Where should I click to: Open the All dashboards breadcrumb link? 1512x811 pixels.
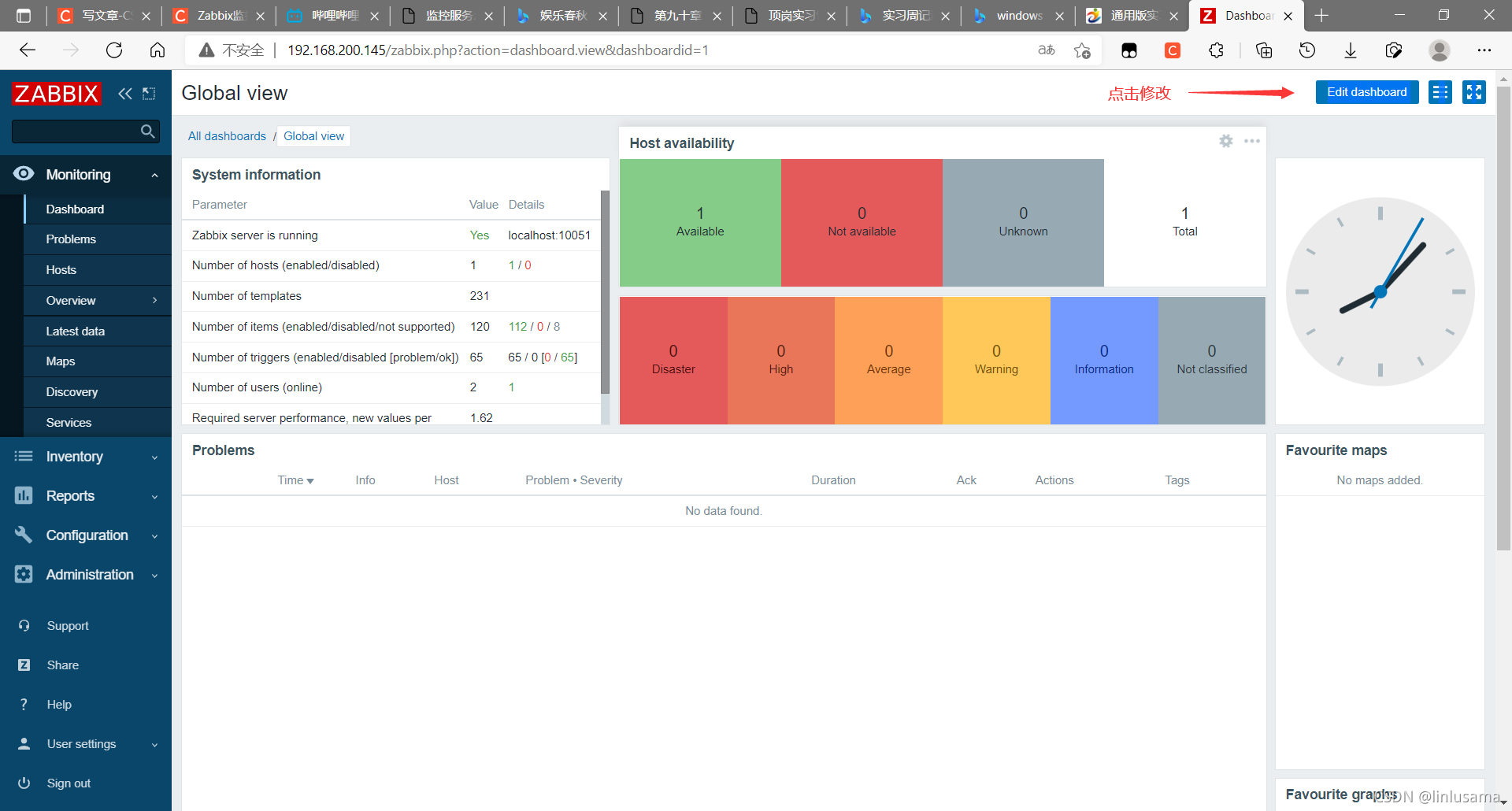pyautogui.click(x=227, y=136)
